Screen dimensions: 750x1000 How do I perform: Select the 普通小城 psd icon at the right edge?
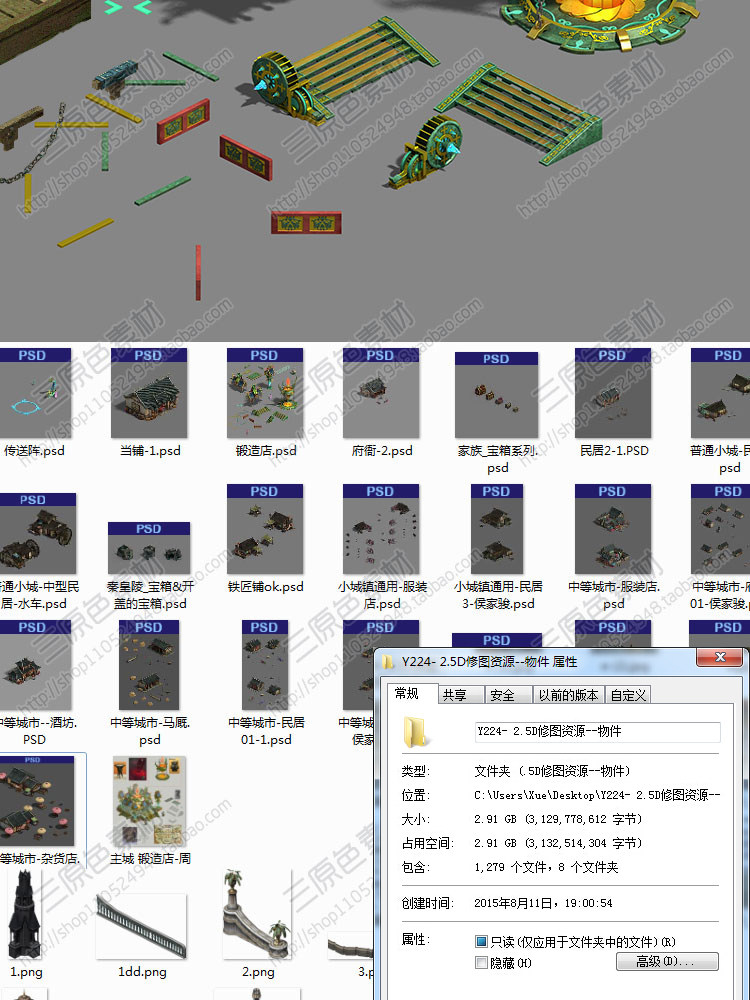point(721,393)
